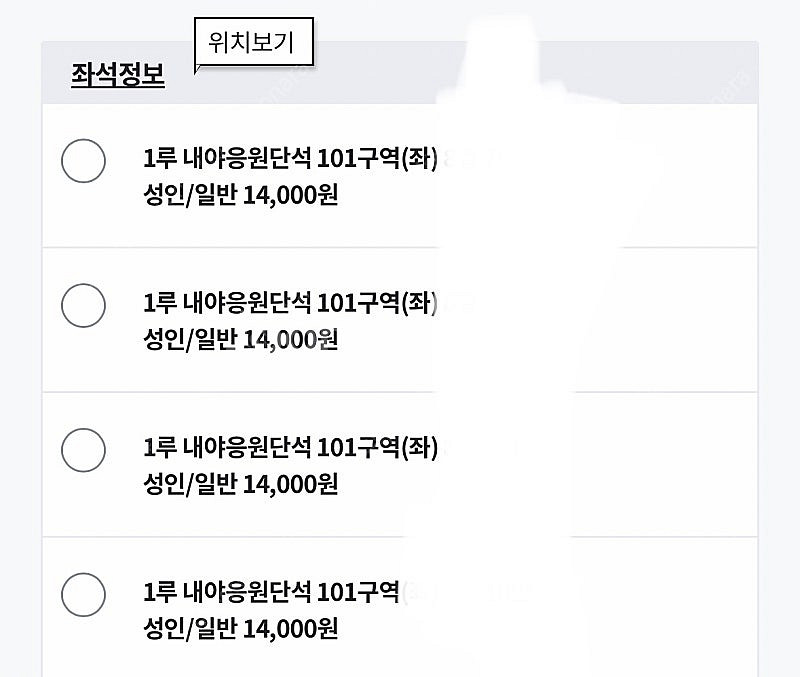
Task: Click the third row's 성인/일반 14,000원 price
Action: pyautogui.click(x=241, y=484)
